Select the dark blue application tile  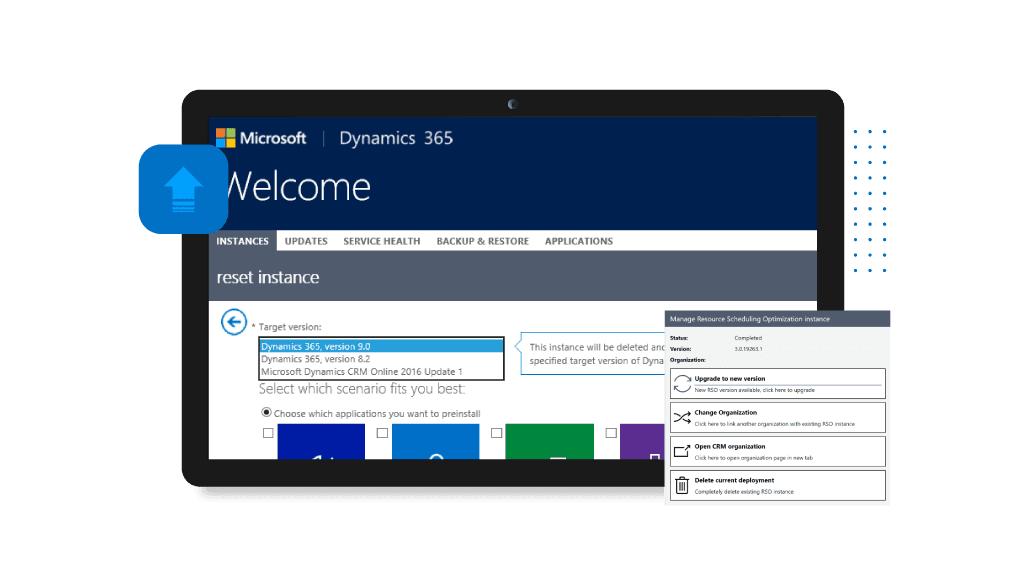click(x=321, y=442)
